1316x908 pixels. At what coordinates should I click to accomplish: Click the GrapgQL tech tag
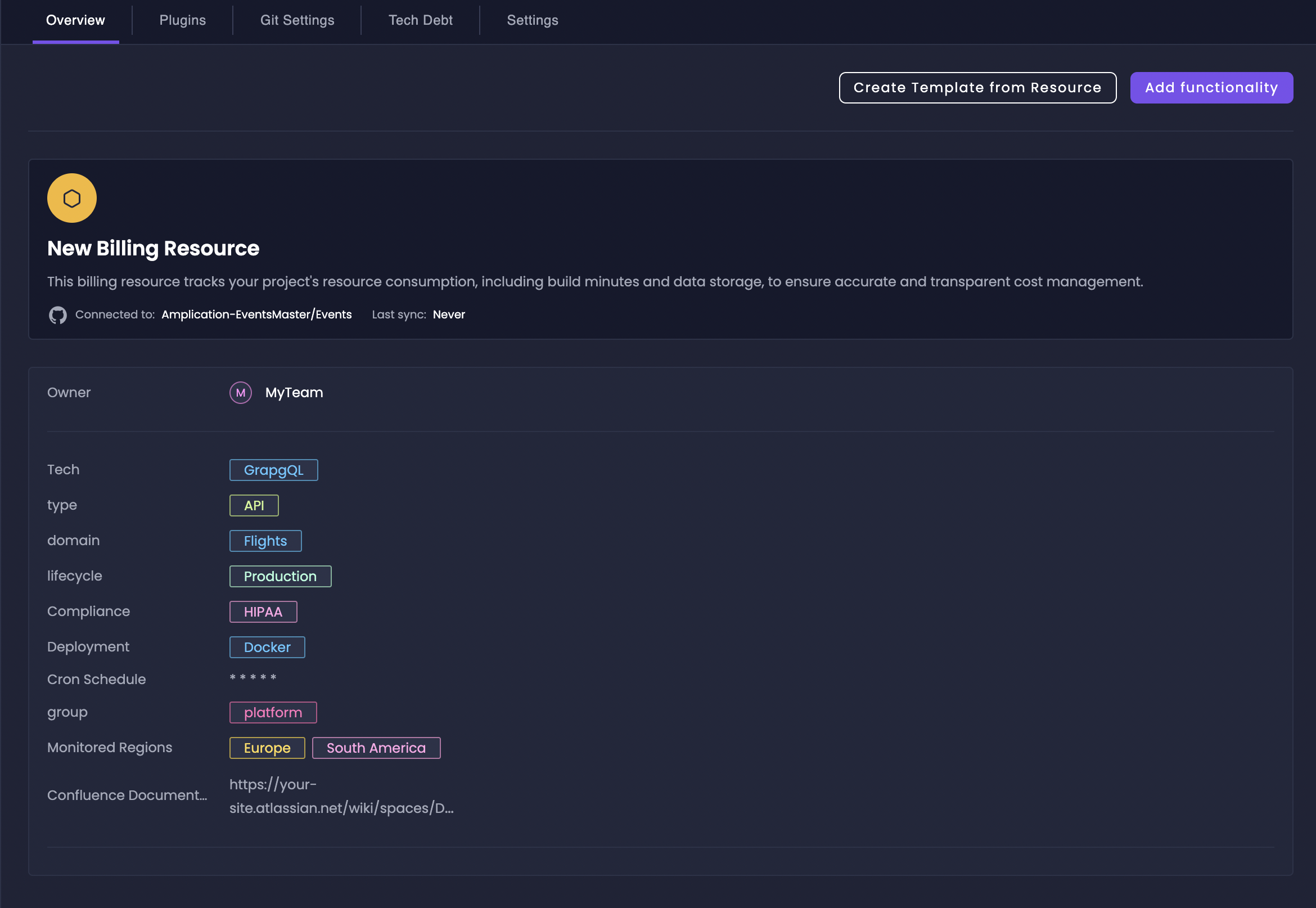tap(273, 470)
